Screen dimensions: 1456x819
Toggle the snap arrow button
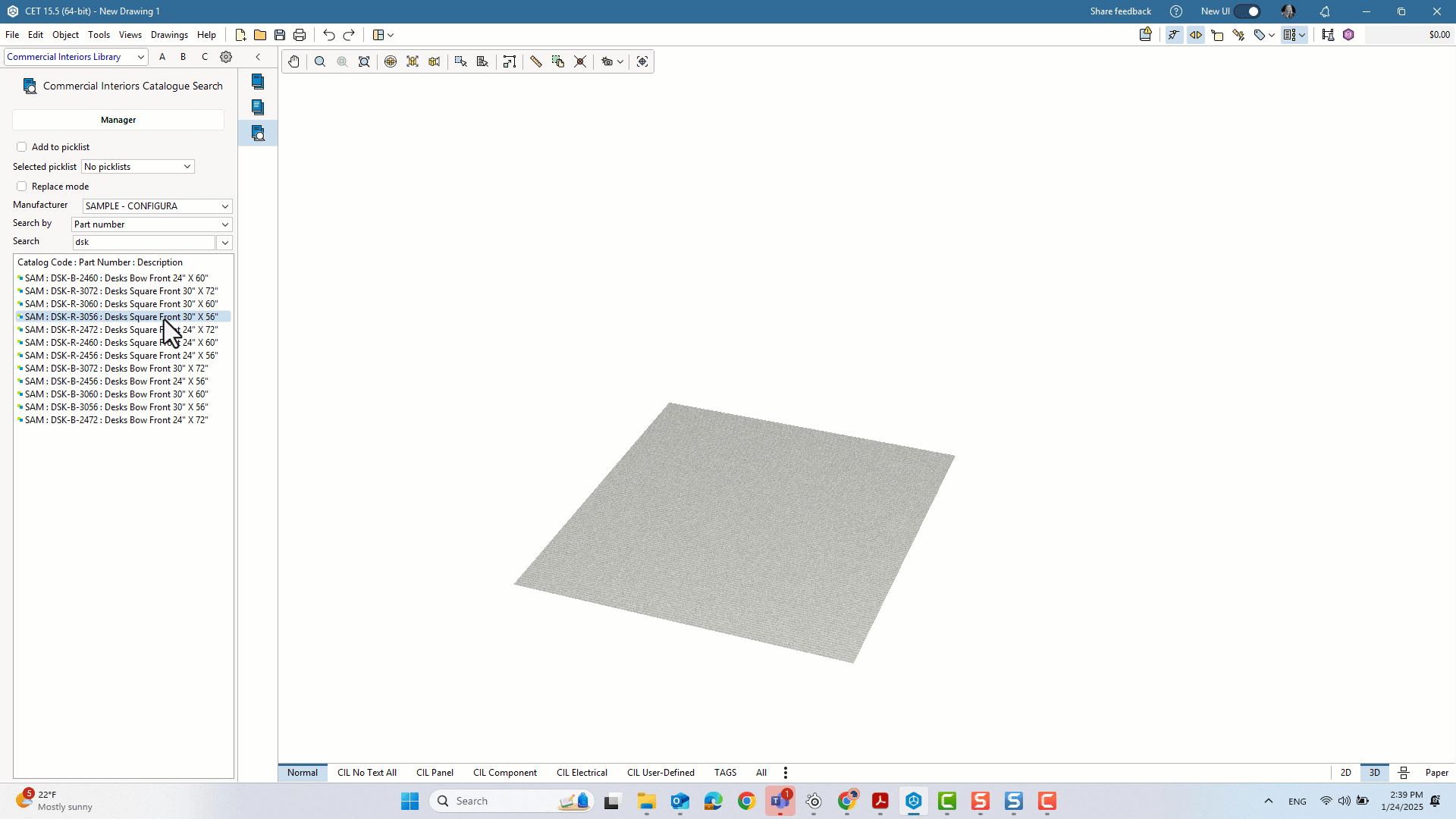pyautogui.click(x=1174, y=35)
